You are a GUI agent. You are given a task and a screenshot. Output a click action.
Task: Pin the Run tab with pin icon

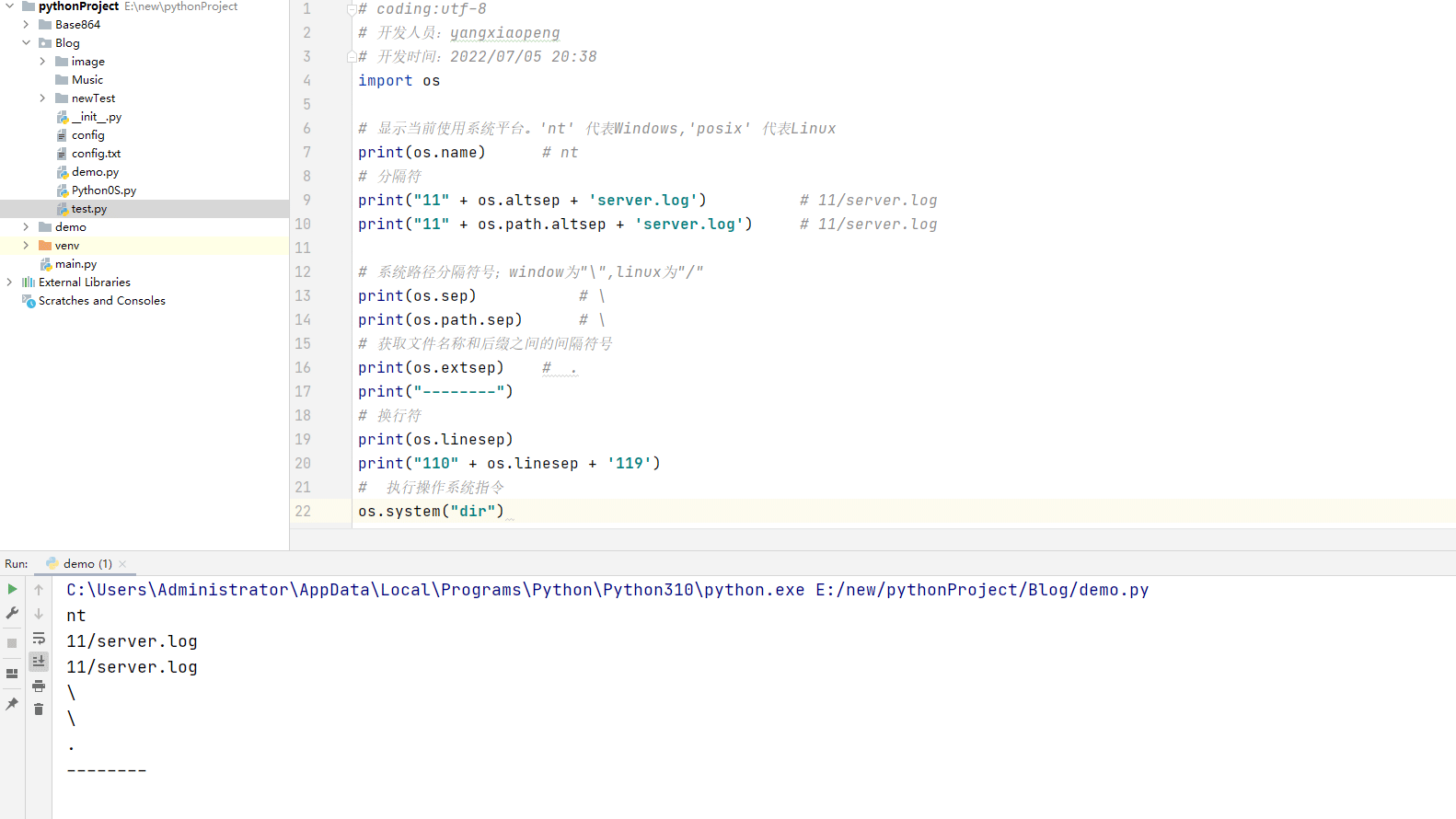point(12,704)
